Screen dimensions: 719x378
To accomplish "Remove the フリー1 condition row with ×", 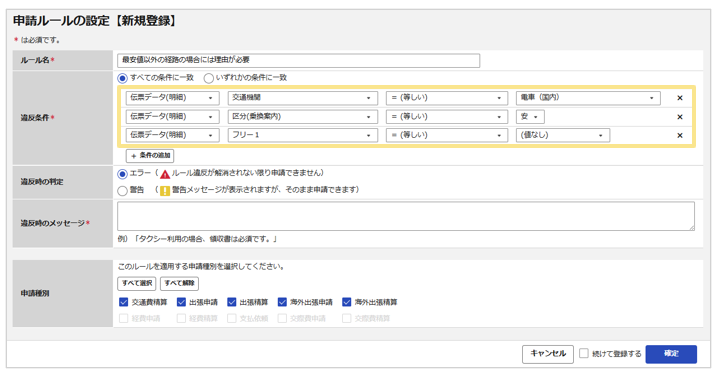I will [x=680, y=135].
